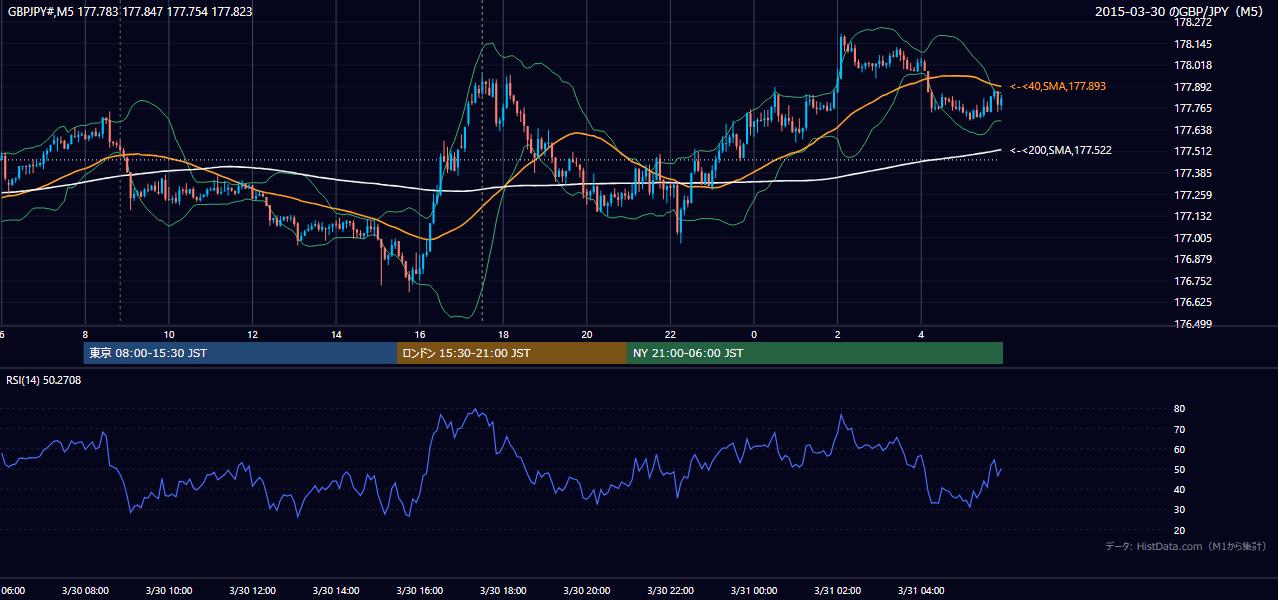Select the London session bar ロンドン 15:30-21:00 JST
Viewport: 1278px width, 600px height.
[x=512, y=353]
